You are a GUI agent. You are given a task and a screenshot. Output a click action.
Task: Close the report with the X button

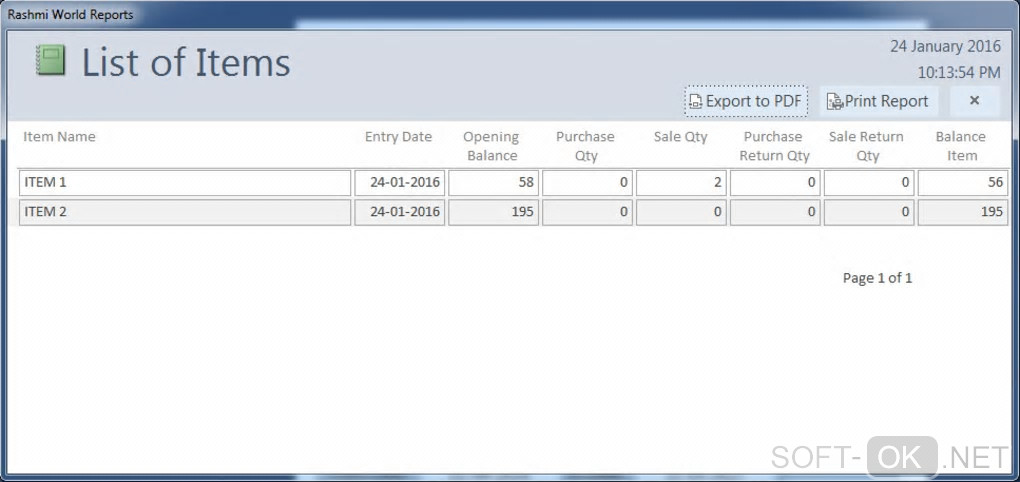(974, 101)
